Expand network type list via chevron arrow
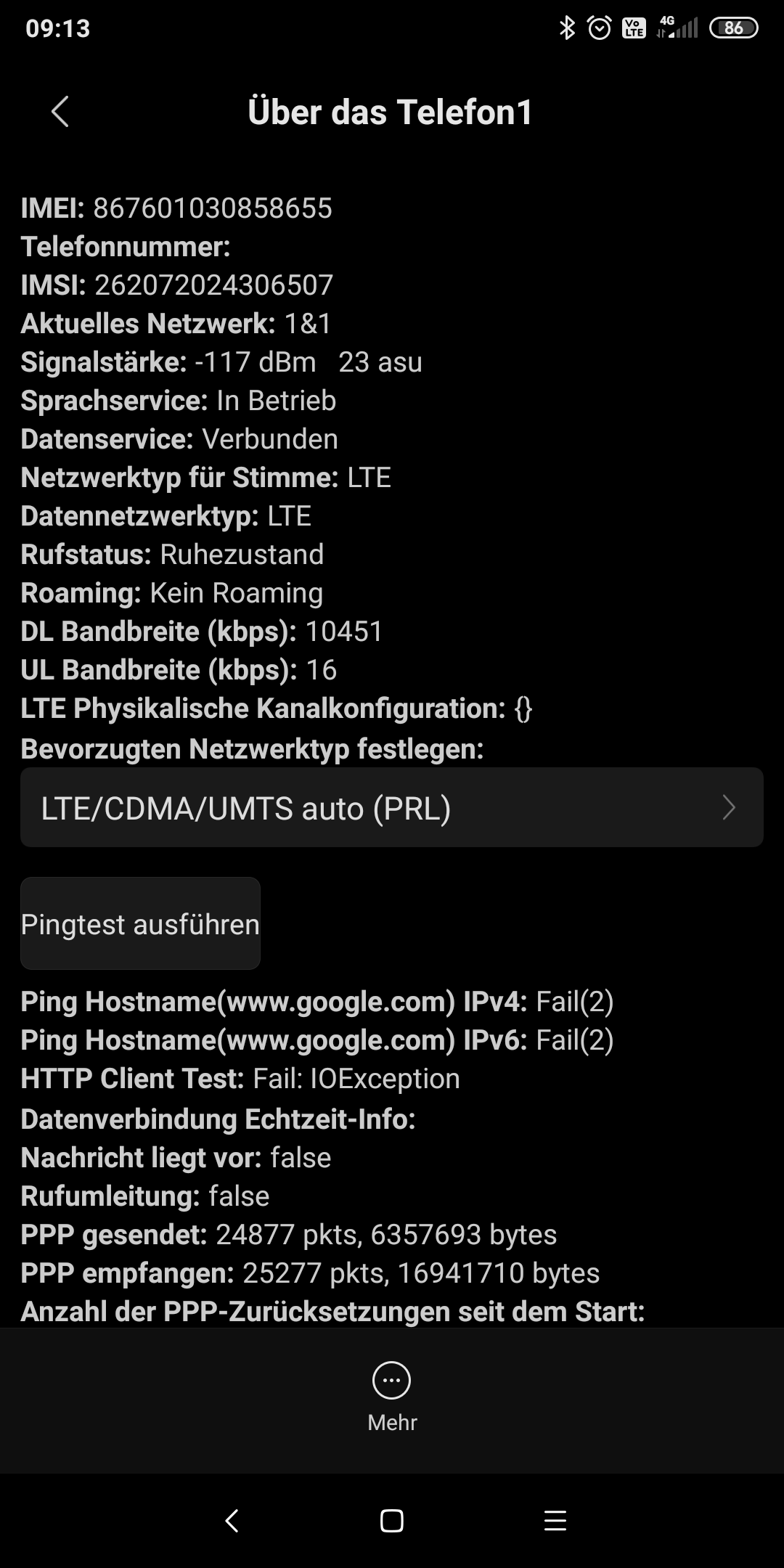784x1568 pixels. pos(729,807)
